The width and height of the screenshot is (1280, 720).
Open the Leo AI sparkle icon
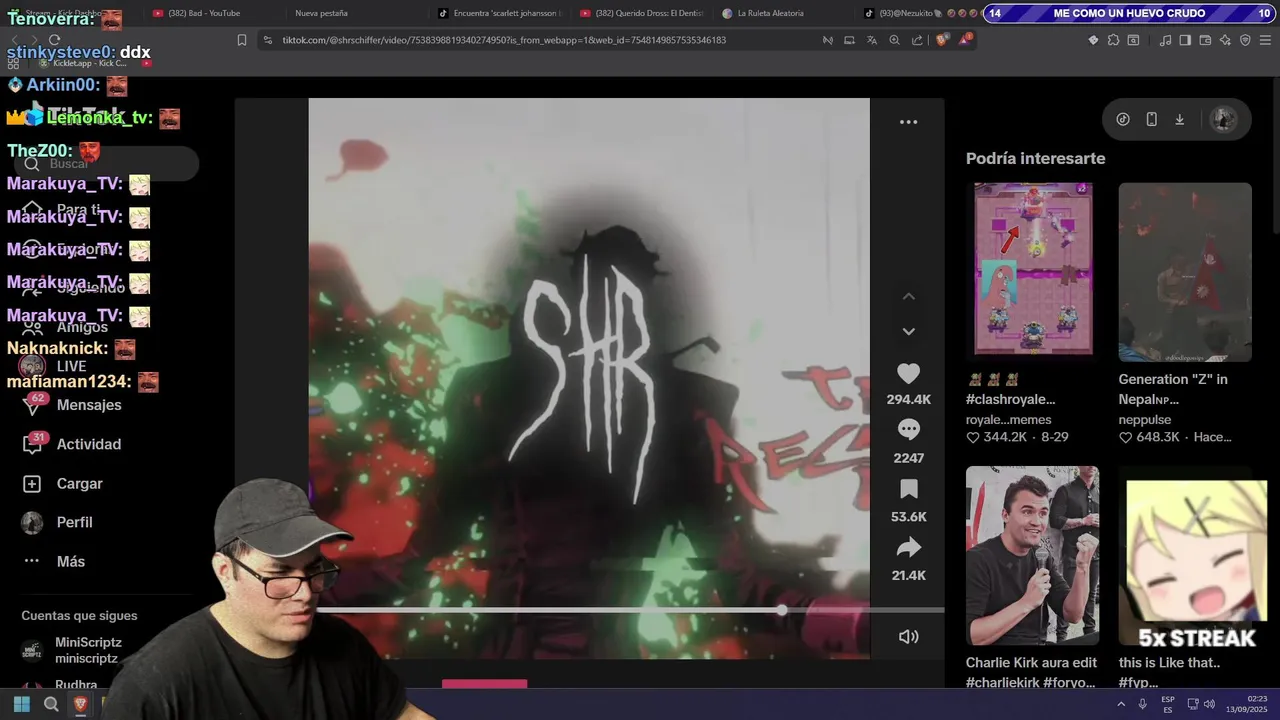(1225, 40)
